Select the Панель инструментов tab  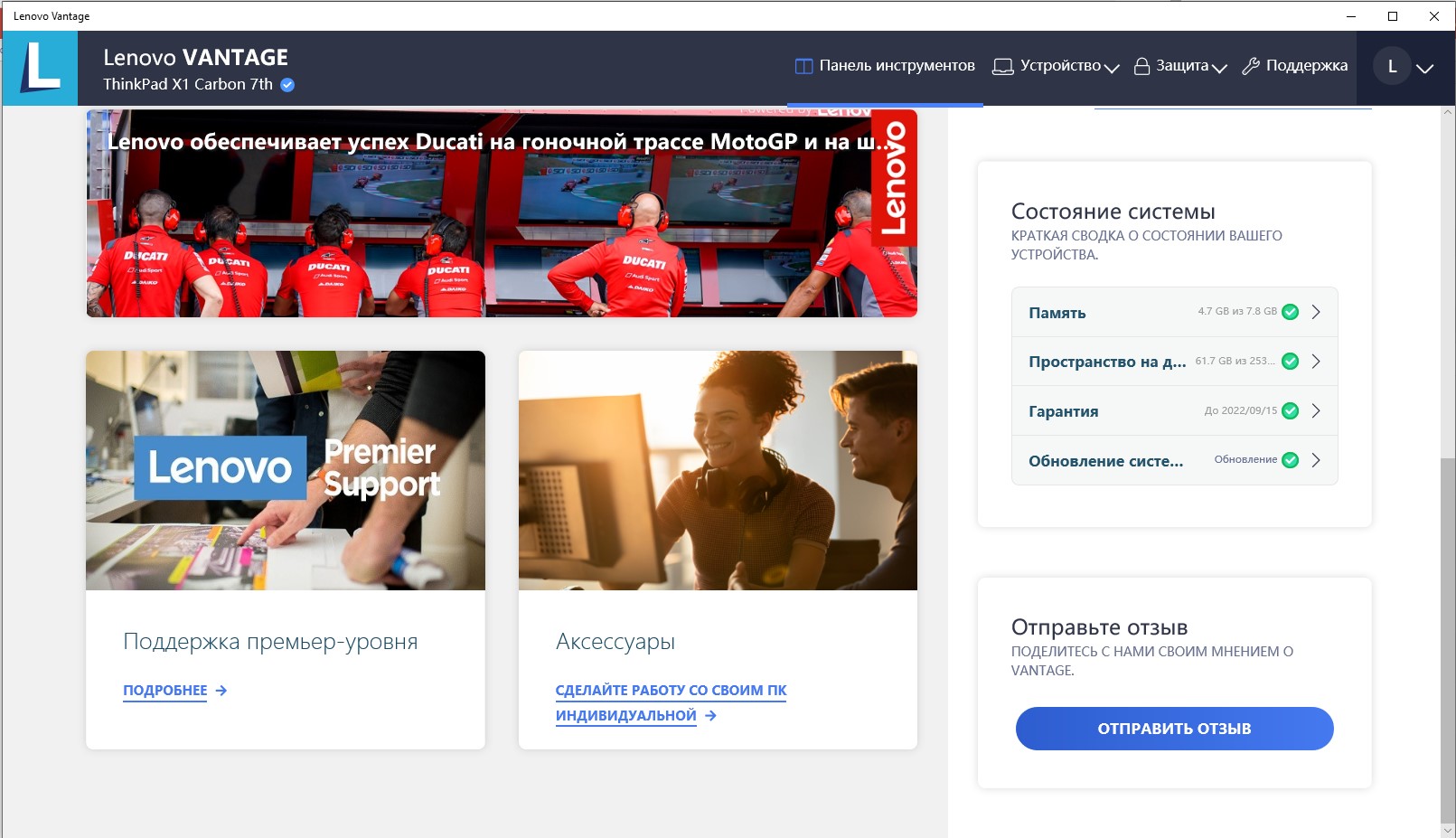click(885, 66)
